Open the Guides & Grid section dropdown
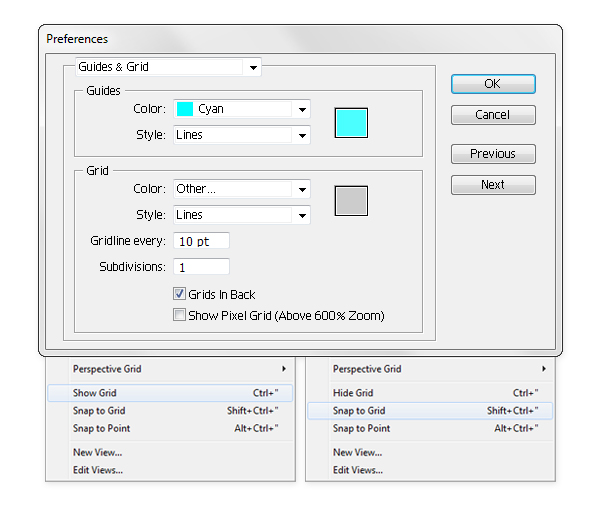This screenshot has width=600, height=506. click(x=168, y=67)
